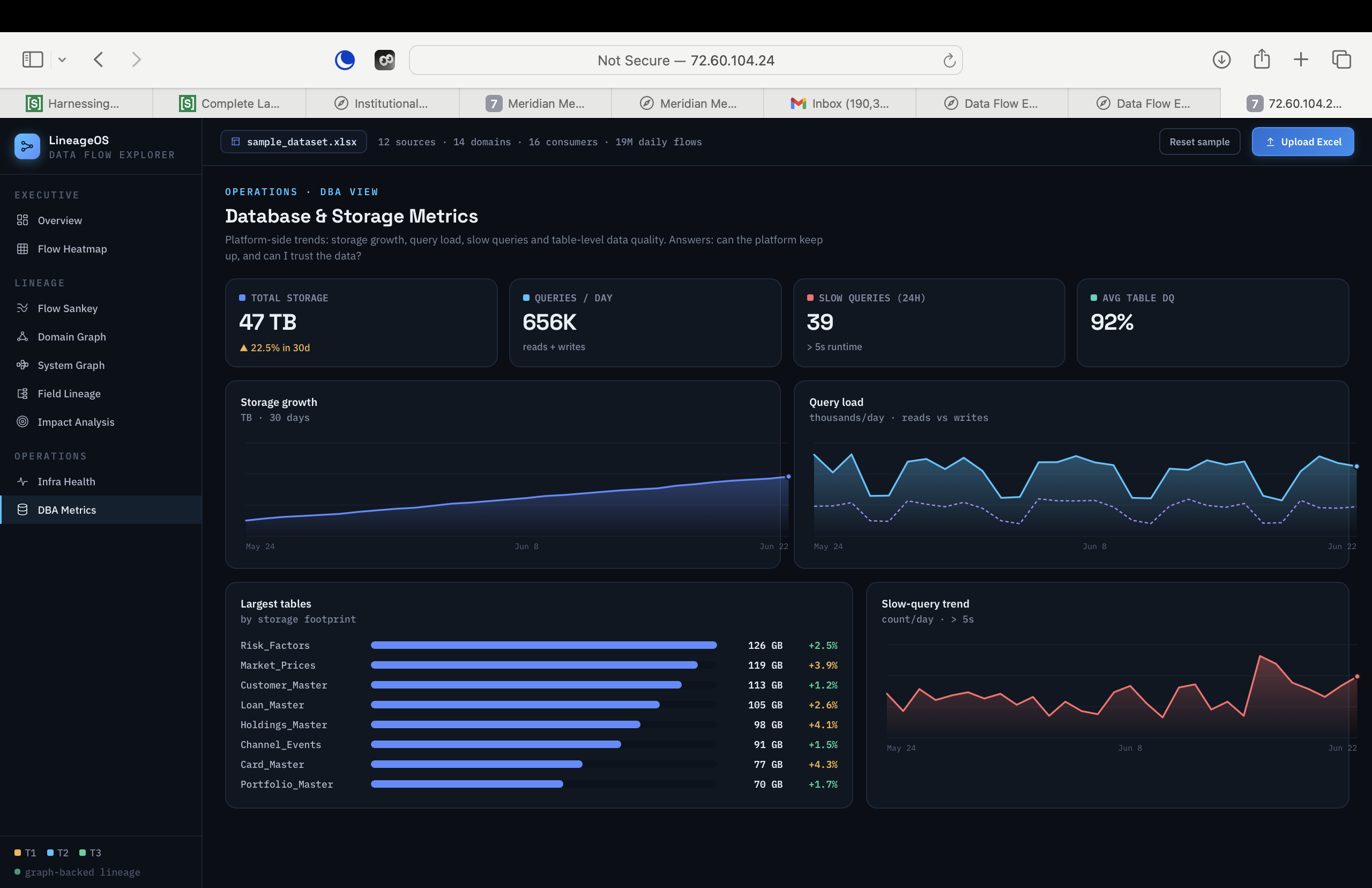
Task: Click the Risk_Factors storage bar
Action: click(543, 645)
